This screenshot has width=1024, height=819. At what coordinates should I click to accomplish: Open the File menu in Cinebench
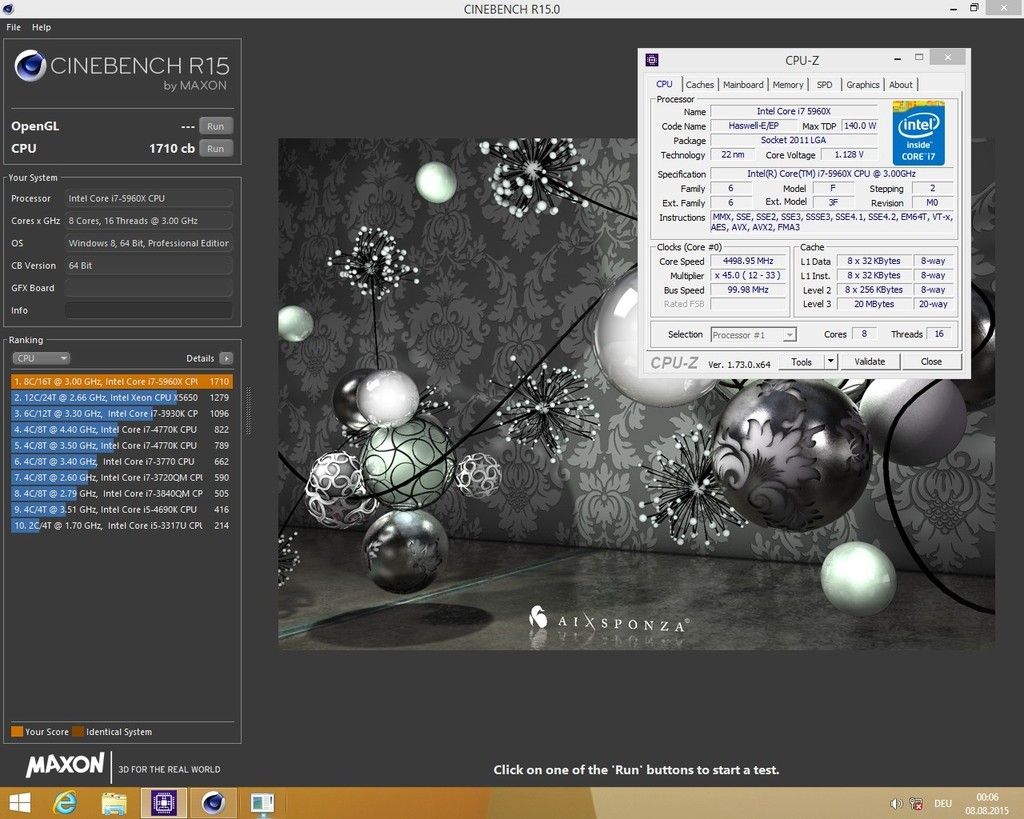click(x=13, y=27)
